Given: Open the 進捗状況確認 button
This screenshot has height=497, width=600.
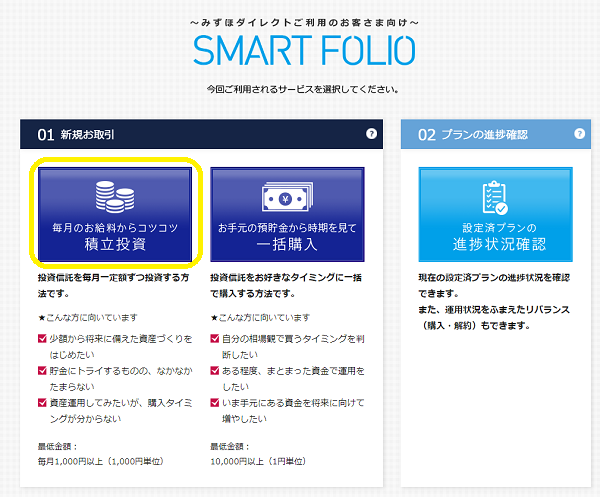Looking at the screenshot, I should click(496, 214).
